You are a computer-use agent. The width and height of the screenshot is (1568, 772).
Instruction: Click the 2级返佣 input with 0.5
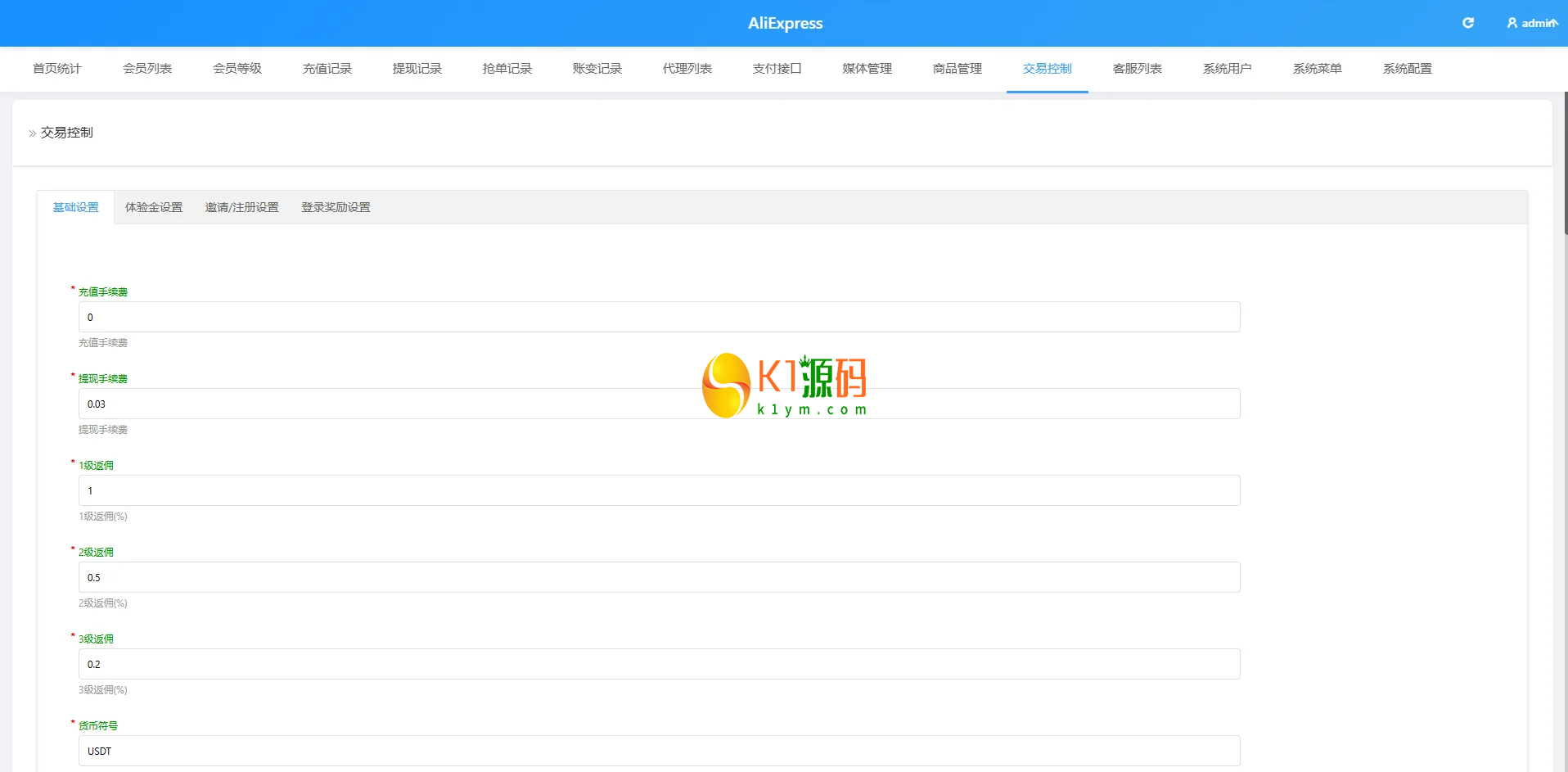(660, 577)
